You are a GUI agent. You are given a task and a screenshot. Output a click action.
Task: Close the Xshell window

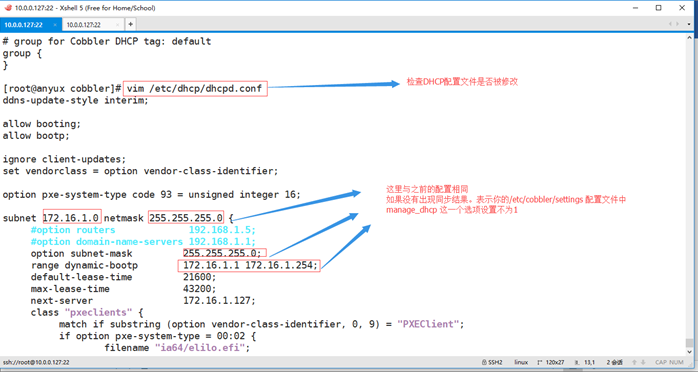tap(682, 8)
